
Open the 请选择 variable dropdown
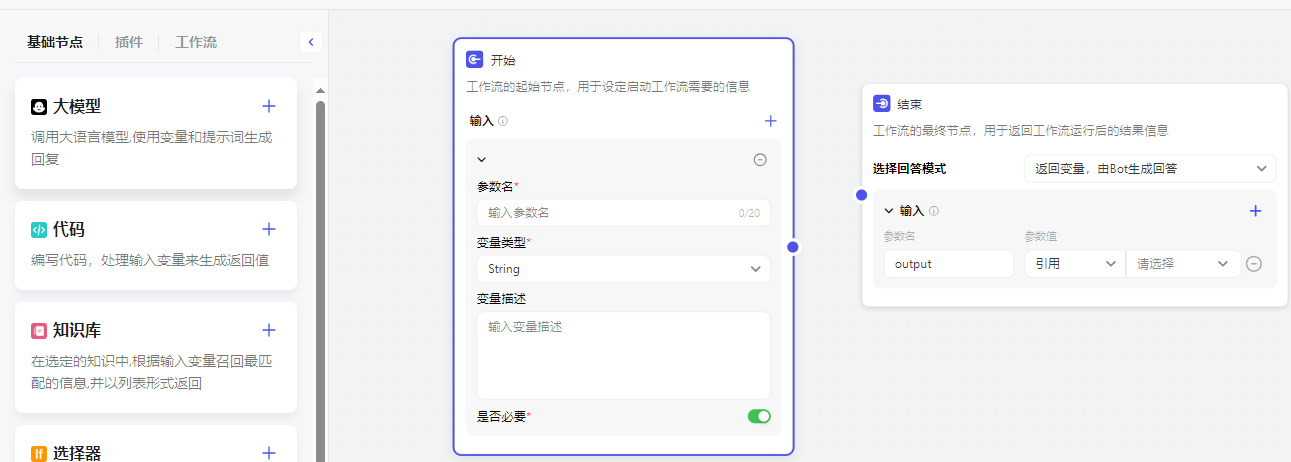pyautogui.click(x=1182, y=264)
